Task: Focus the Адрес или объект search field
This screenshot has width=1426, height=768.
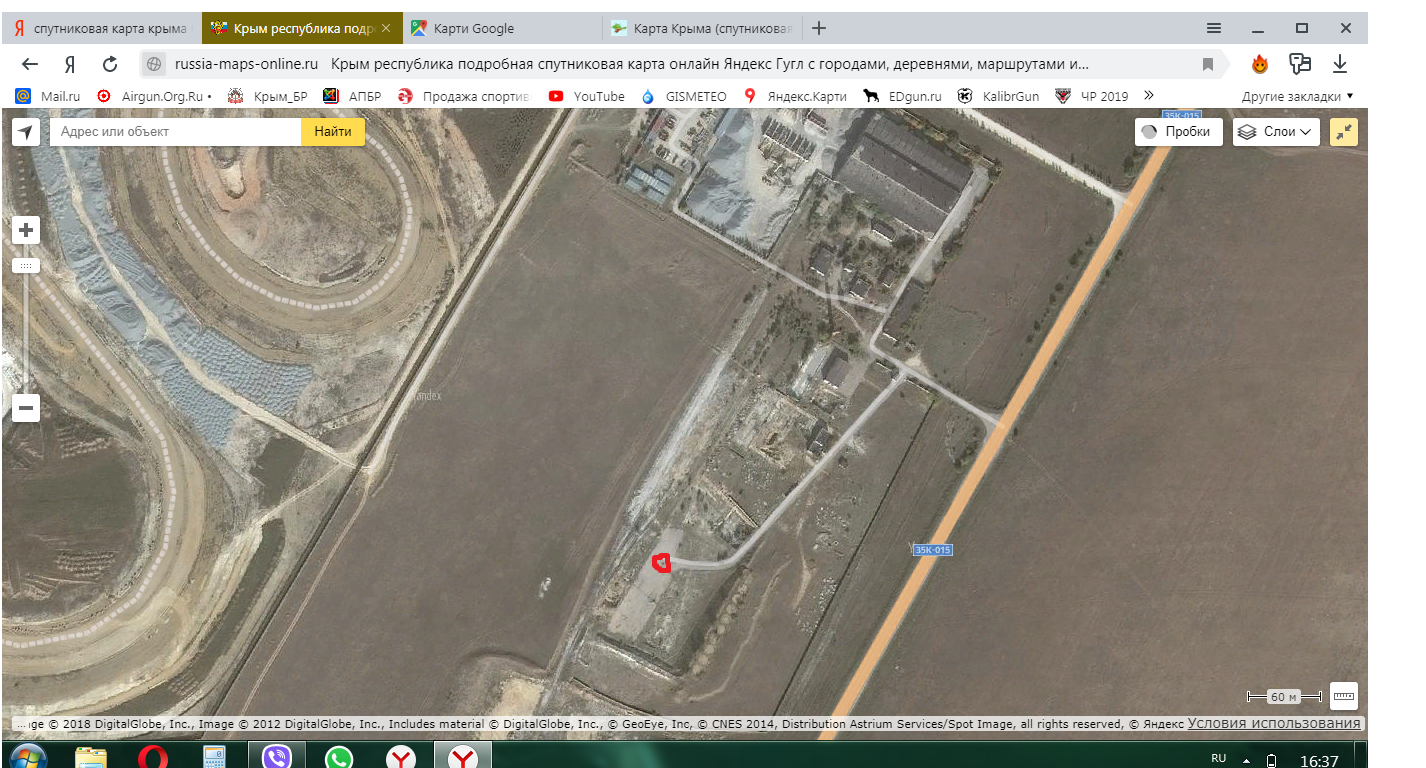Action: click(175, 132)
